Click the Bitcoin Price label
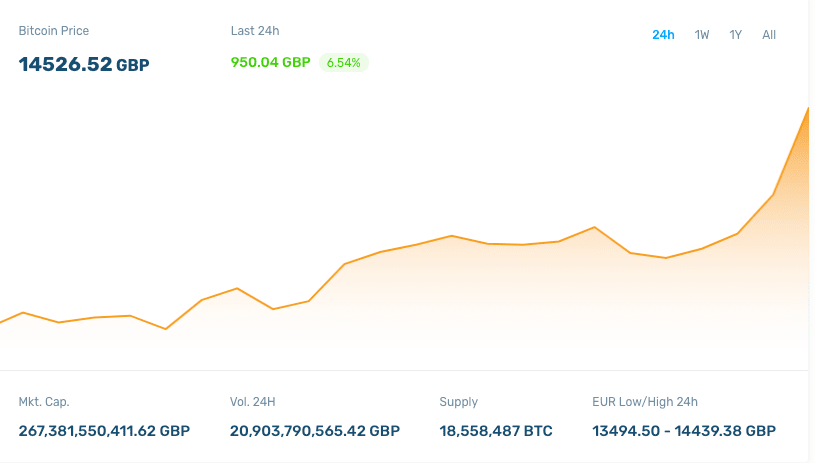Viewport: 815px width, 463px height. [54, 31]
